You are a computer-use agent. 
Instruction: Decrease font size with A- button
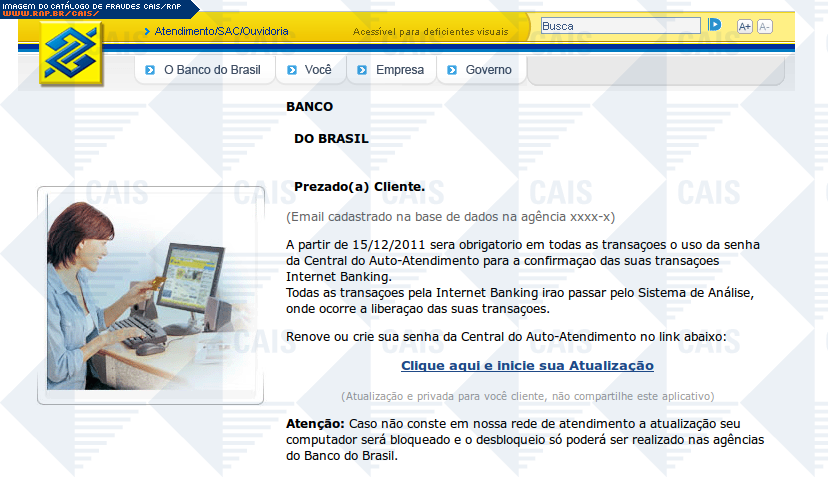coord(765,26)
